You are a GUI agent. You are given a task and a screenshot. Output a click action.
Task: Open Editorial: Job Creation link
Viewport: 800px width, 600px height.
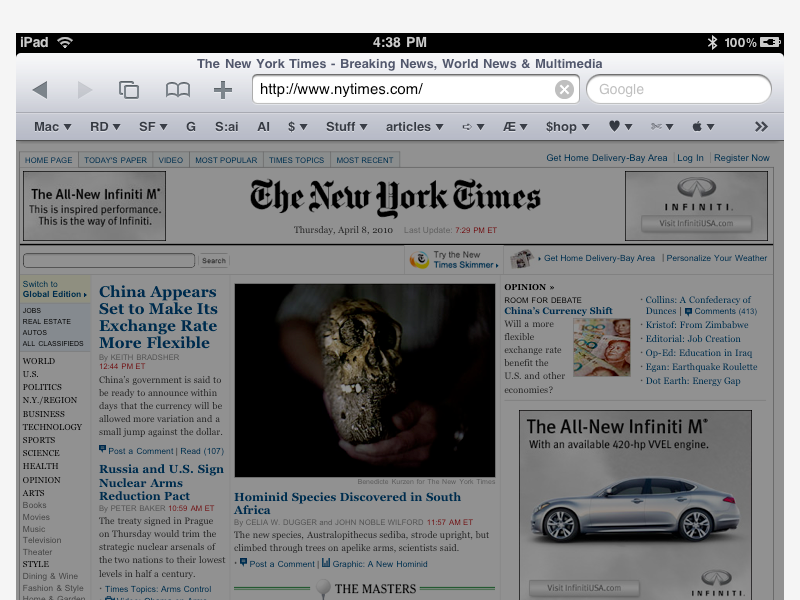coord(693,339)
